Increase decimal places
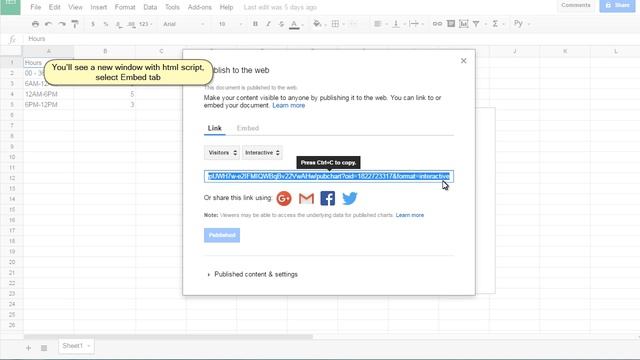640x360 pixels. tap(131, 24)
